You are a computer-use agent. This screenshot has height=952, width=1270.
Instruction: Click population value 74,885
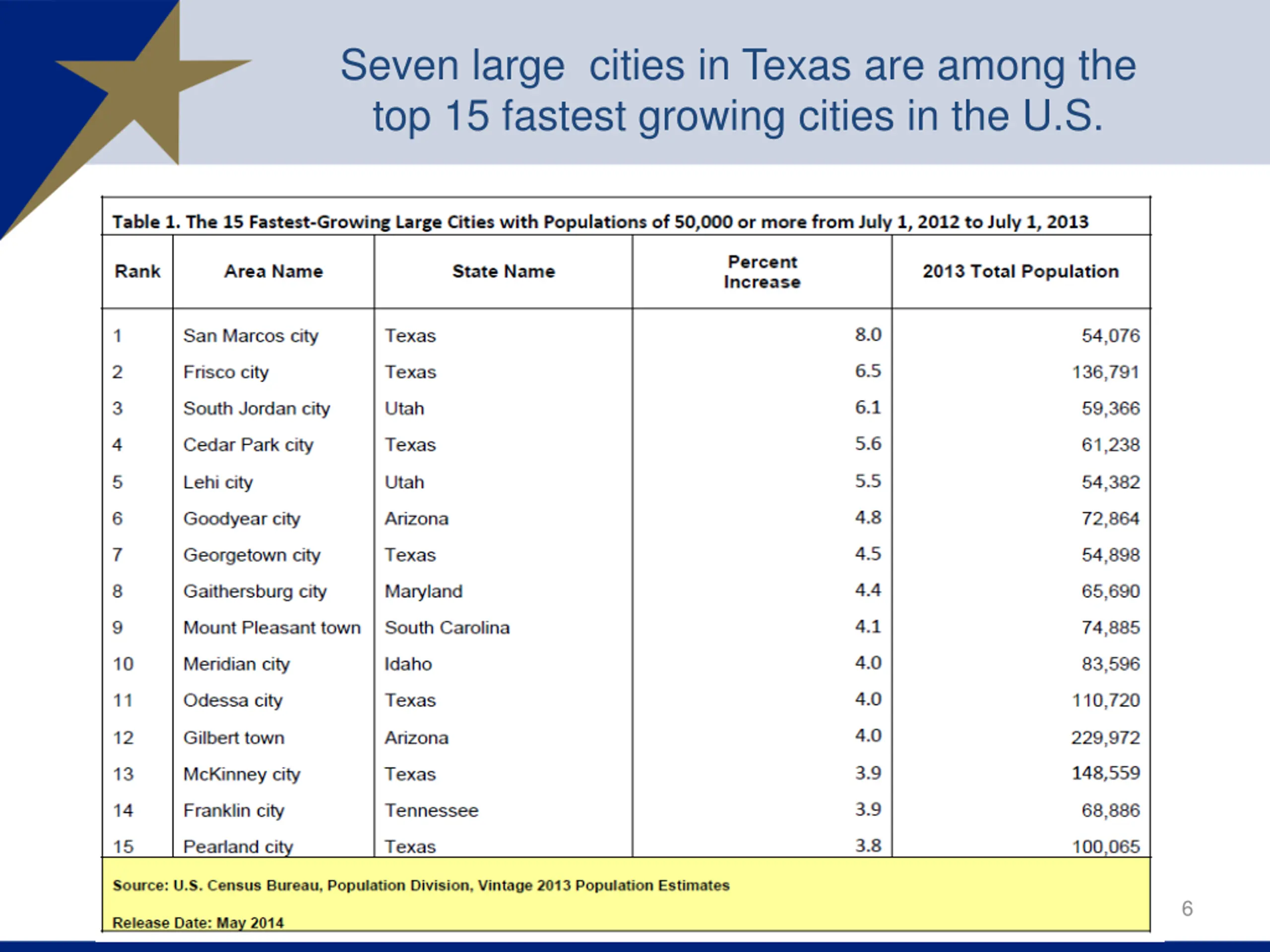coord(1110,628)
